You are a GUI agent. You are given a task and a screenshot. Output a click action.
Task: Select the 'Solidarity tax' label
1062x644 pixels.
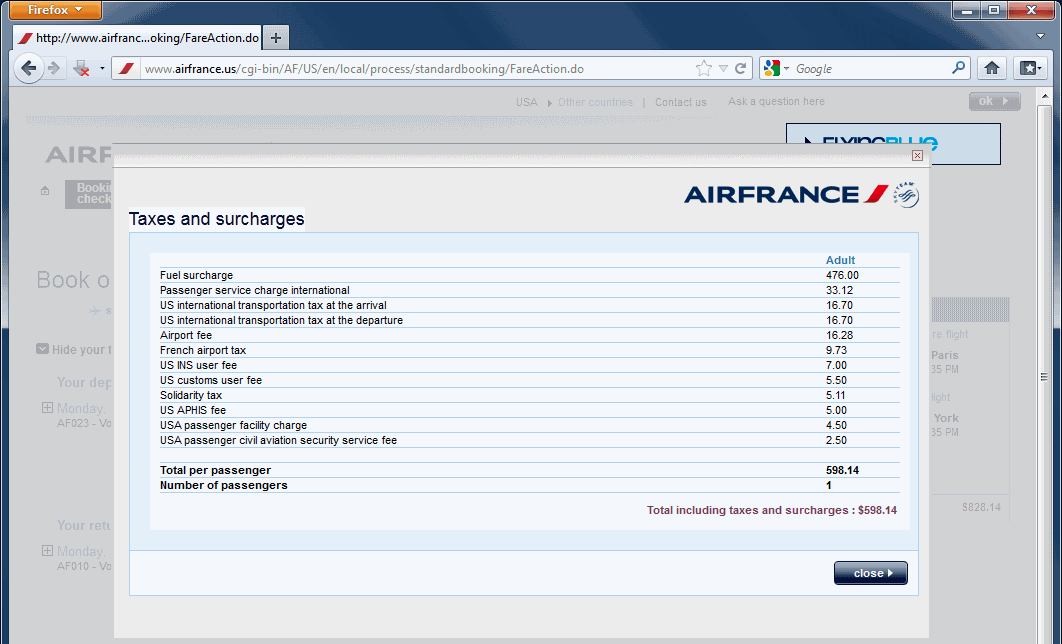(x=191, y=395)
